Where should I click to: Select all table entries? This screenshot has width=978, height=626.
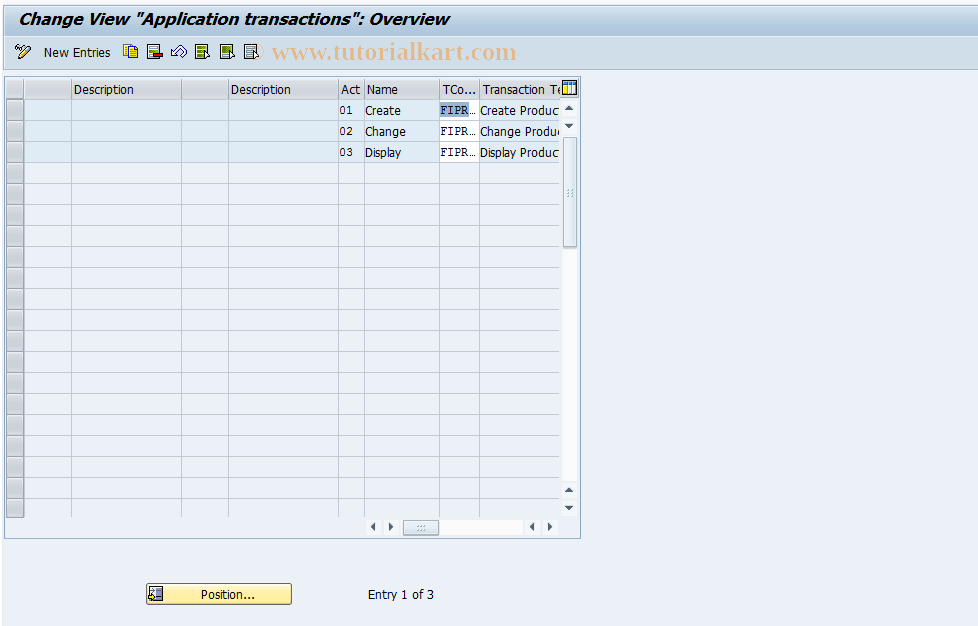[202, 51]
